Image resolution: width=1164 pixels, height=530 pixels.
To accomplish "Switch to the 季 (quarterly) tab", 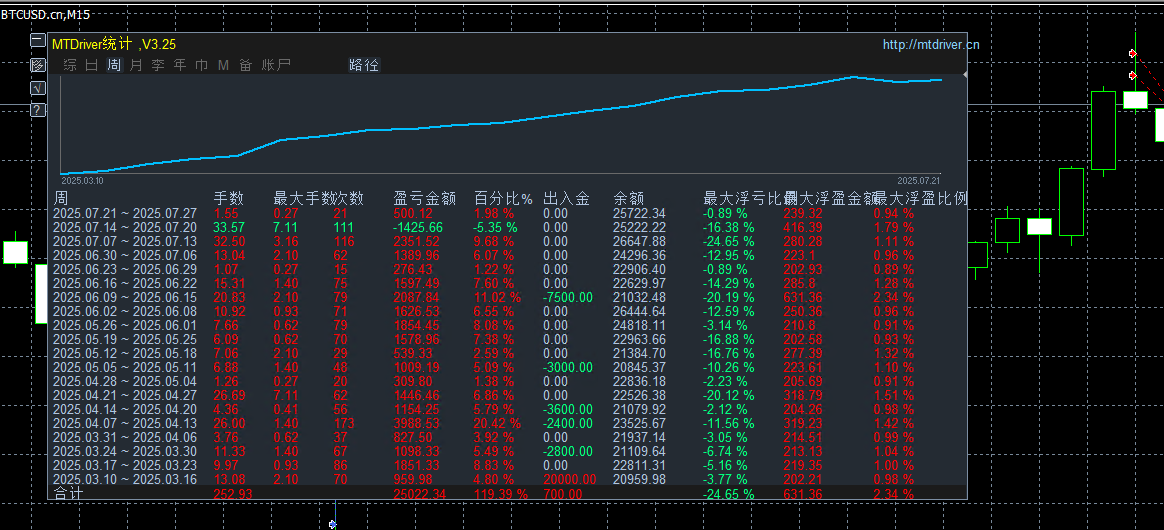I will 158,65.
